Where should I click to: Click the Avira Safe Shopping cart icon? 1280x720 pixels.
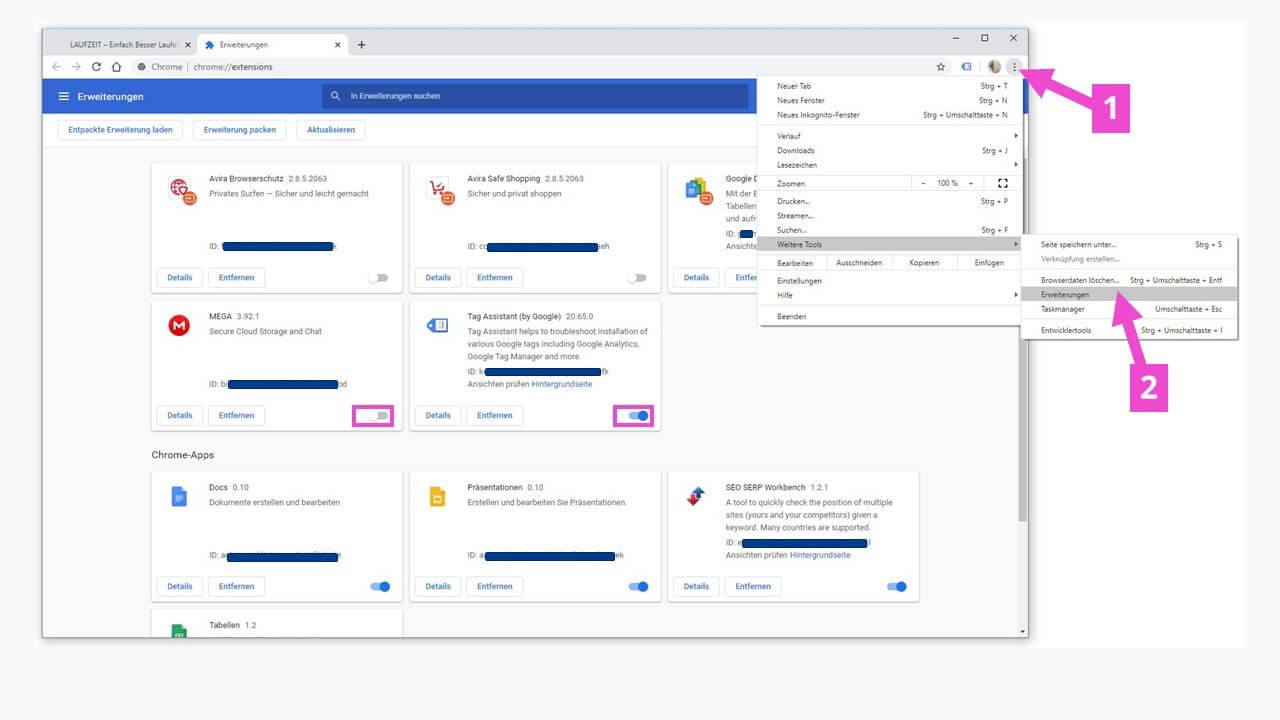[440, 190]
